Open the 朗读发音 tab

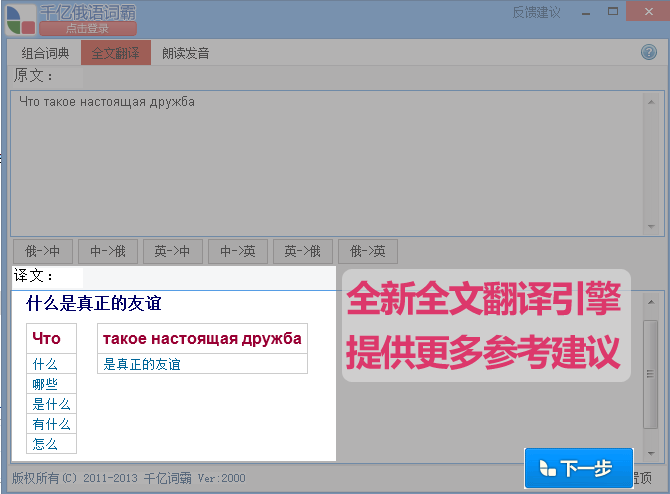185,53
